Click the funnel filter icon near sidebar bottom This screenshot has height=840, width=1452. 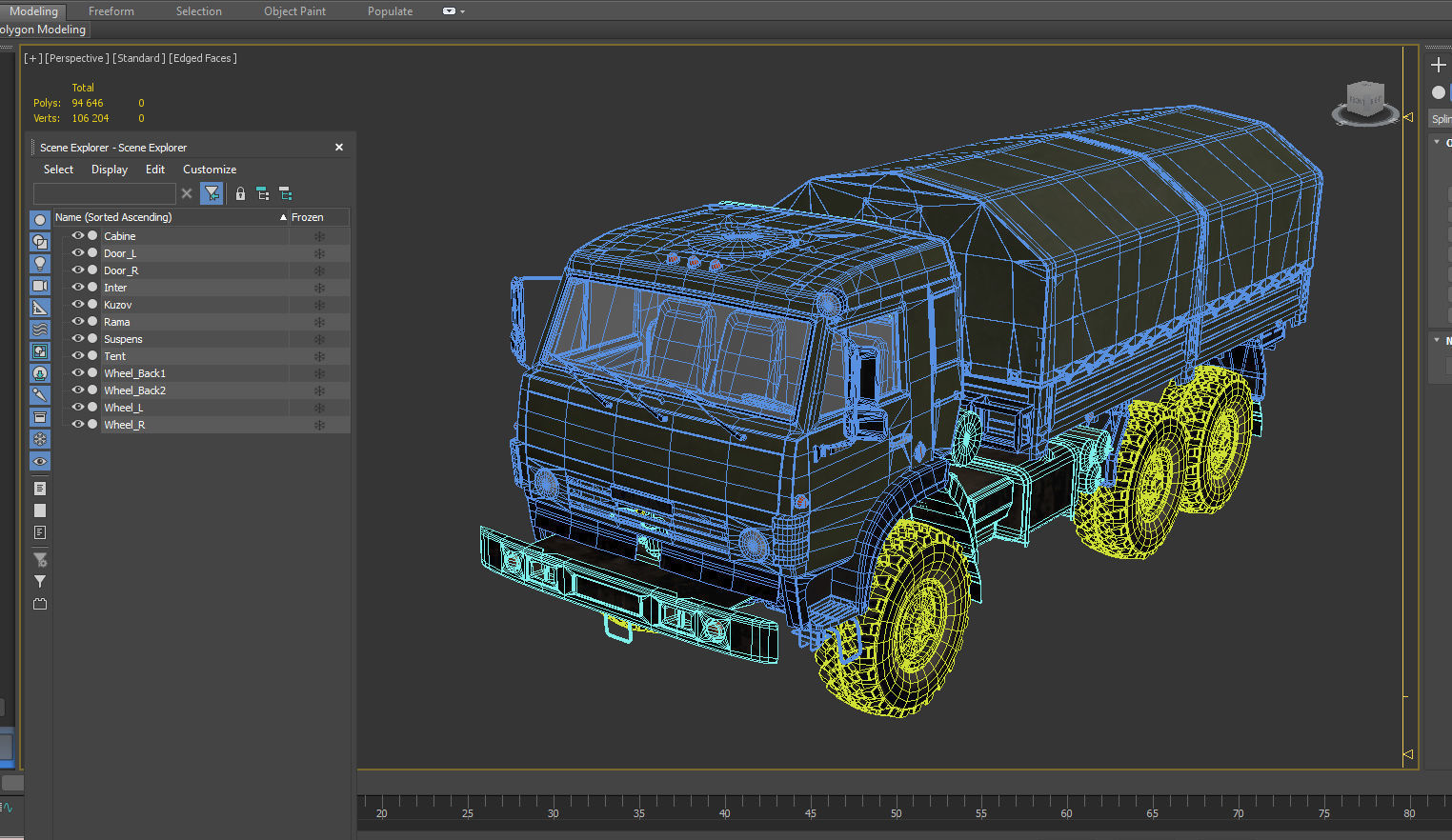tap(40, 581)
